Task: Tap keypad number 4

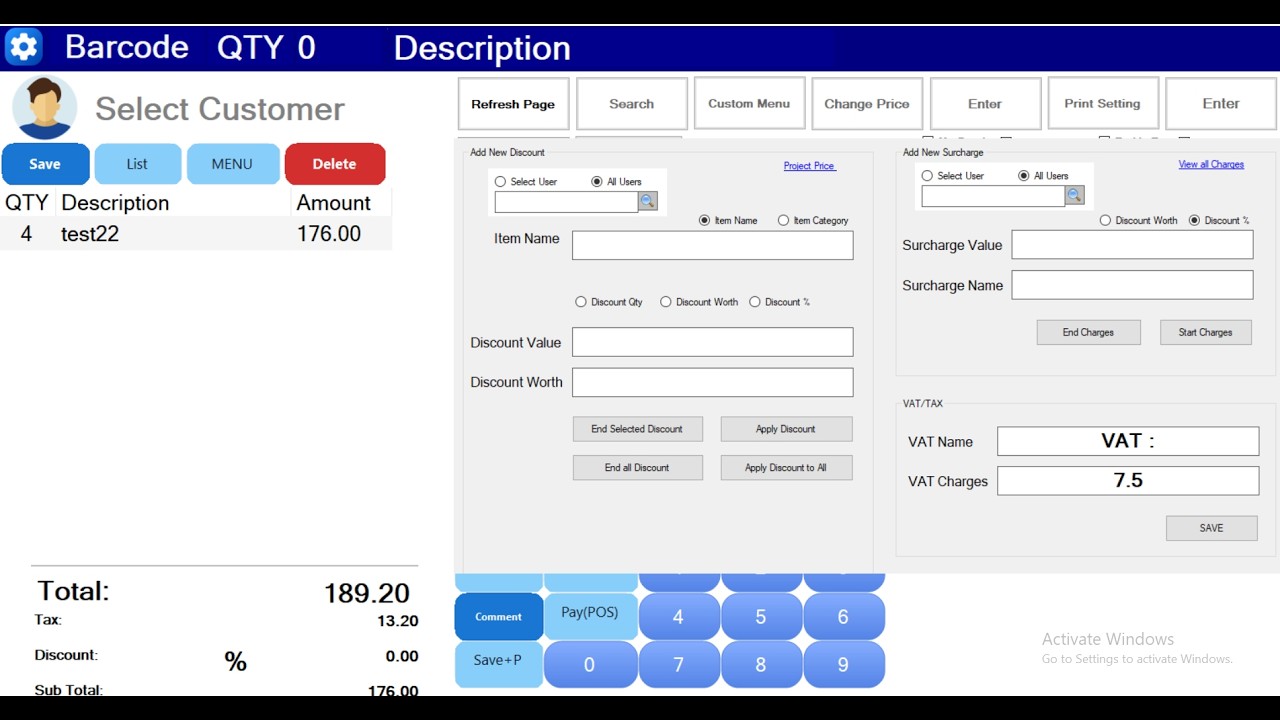Action: (678, 617)
